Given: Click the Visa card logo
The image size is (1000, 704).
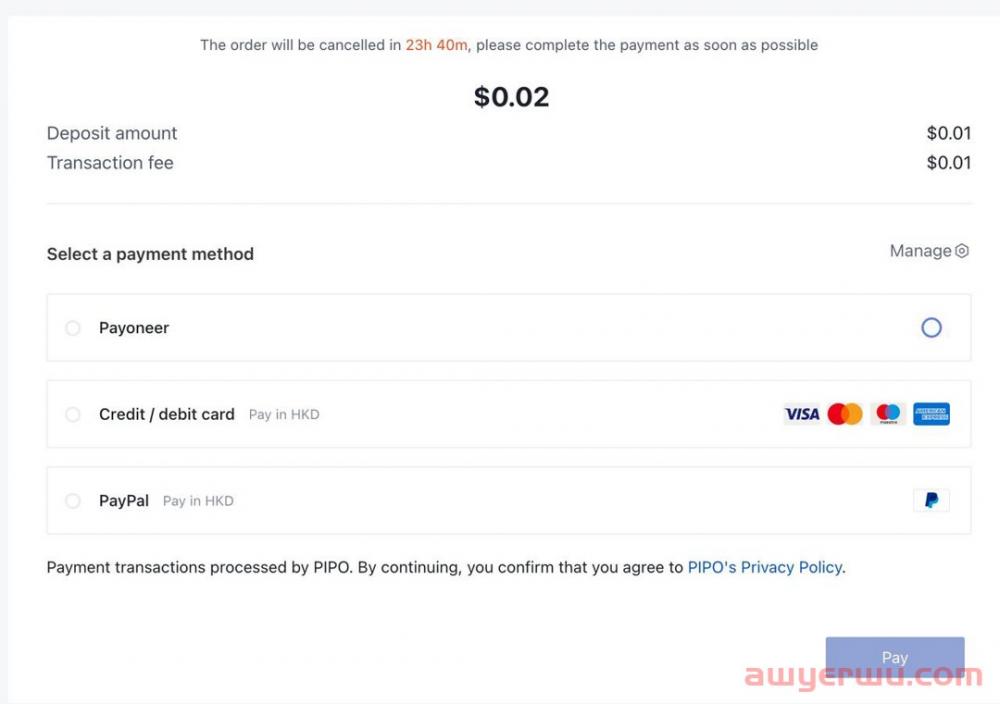Looking at the screenshot, I should [x=801, y=414].
